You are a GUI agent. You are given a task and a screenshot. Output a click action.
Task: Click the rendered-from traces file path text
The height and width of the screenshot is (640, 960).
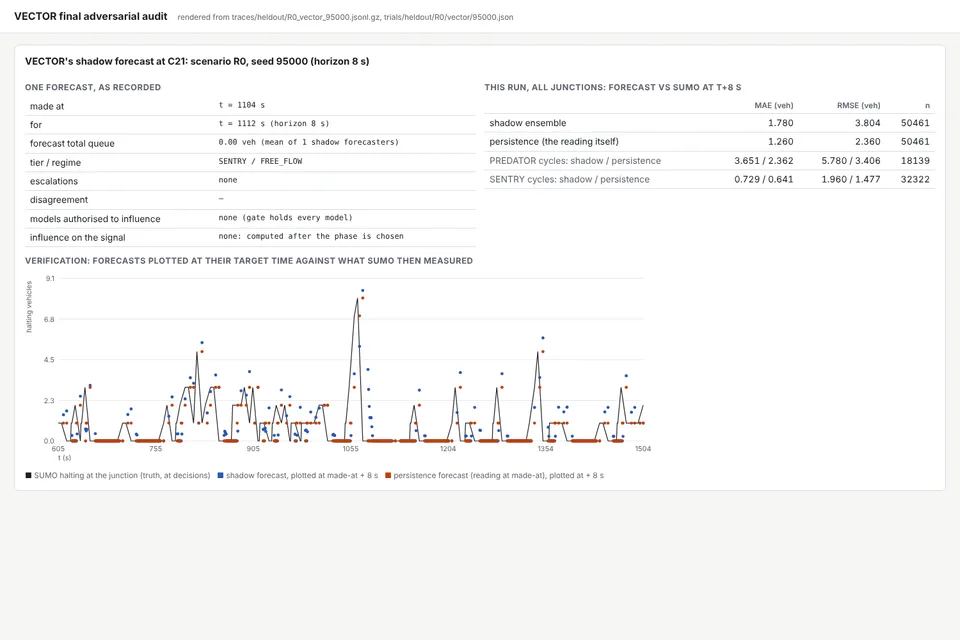[x=345, y=17]
